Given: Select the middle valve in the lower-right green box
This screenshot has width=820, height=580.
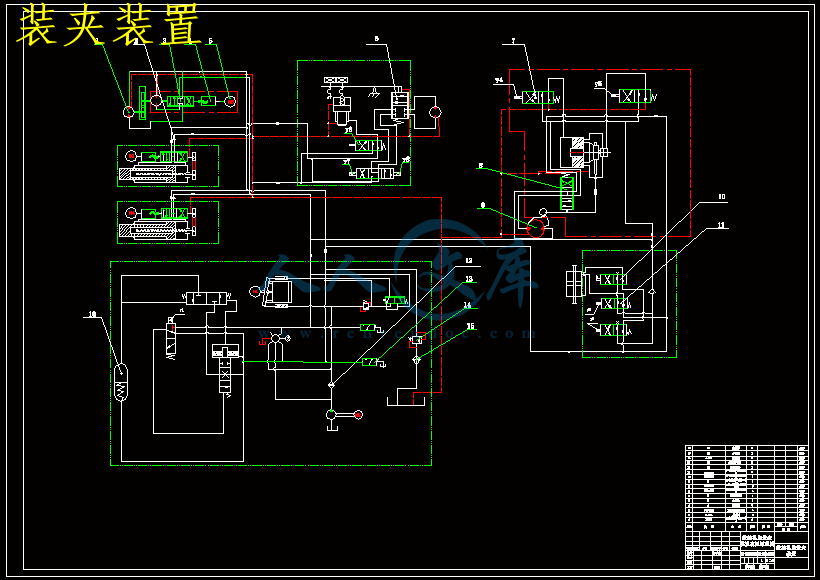Looking at the screenshot, I should click(614, 303).
